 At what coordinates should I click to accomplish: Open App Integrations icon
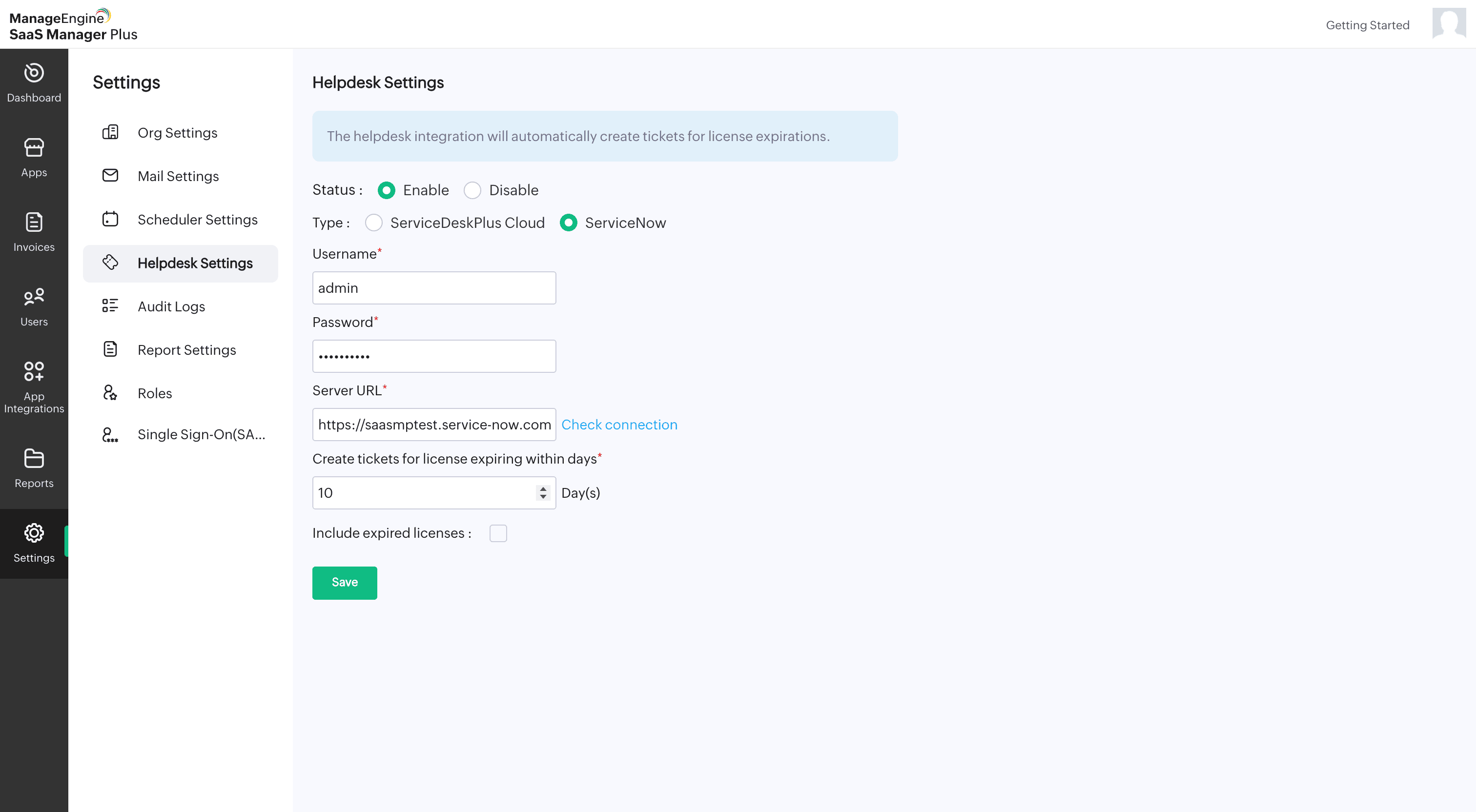click(34, 371)
